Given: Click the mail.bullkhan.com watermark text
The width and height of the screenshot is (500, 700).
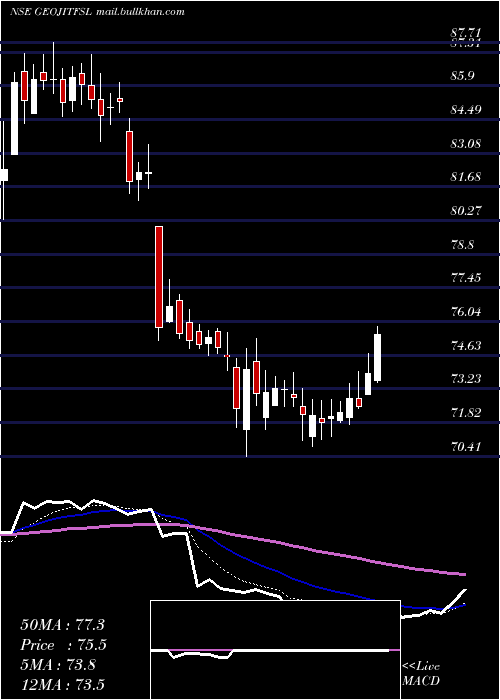Looking at the screenshot, I should (140, 12).
